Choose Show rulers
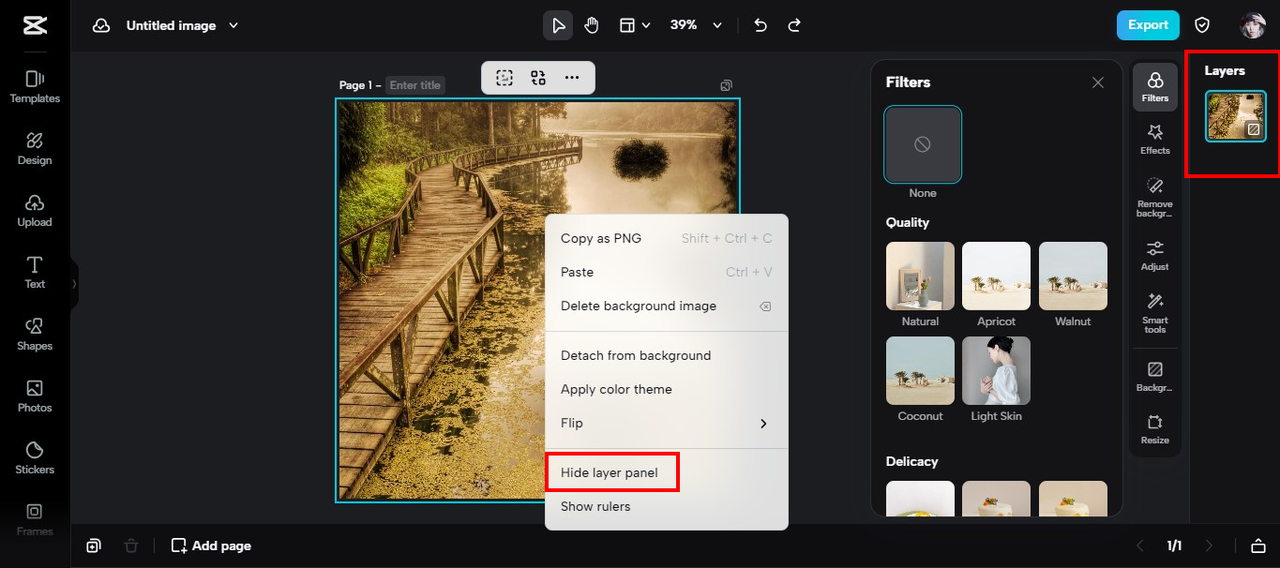 click(x=666, y=506)
